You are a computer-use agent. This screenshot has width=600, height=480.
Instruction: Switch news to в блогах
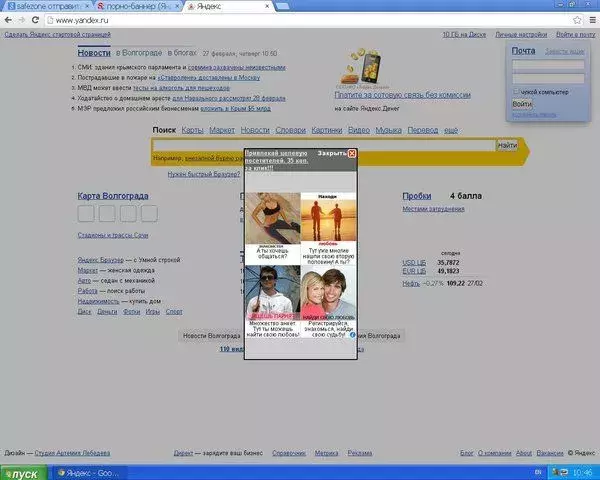point(182,53)
